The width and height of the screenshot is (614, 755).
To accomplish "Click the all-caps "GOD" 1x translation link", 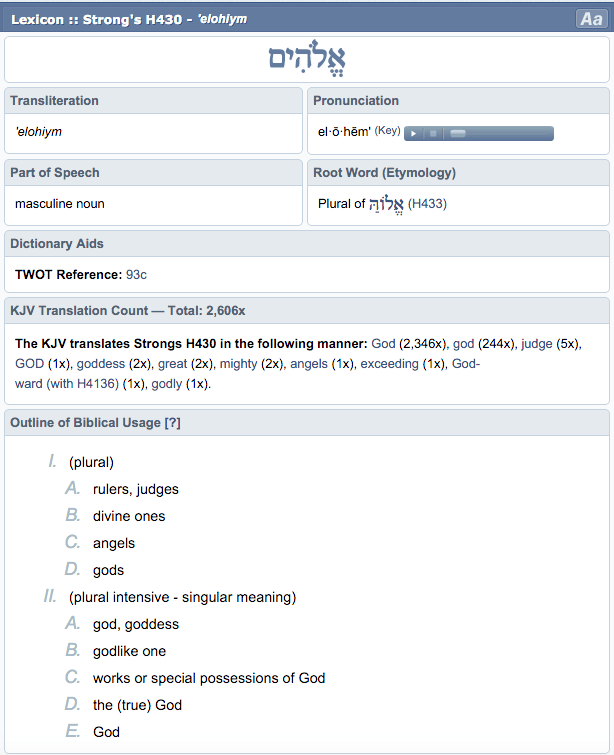I will (29, 364).
